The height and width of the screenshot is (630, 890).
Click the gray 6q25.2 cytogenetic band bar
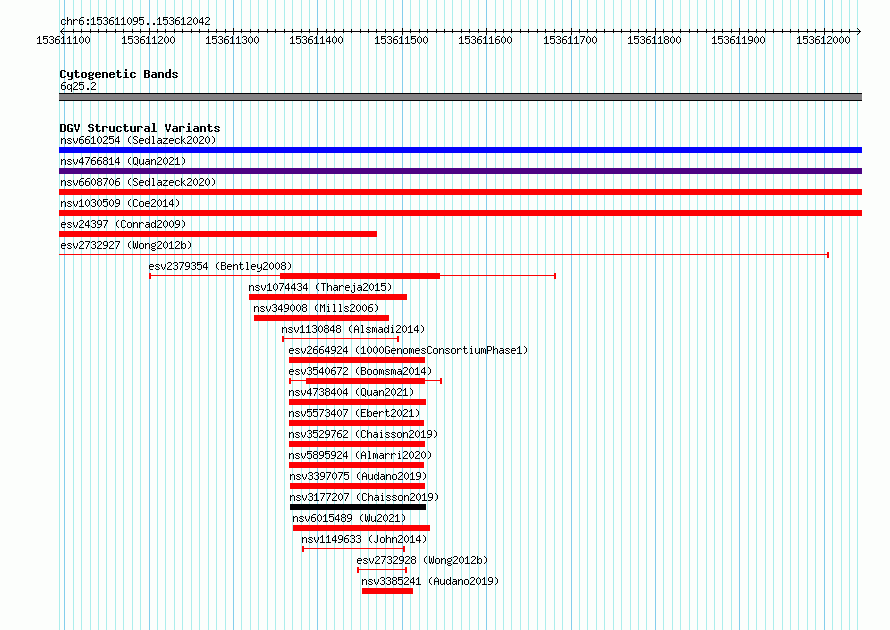point(460,97)
